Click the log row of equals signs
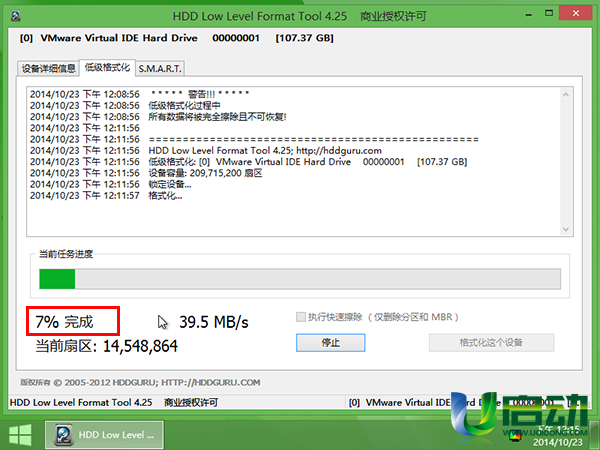Image resolution: width=600 pixels, height=450 pixels. click(x=313, y=139)
